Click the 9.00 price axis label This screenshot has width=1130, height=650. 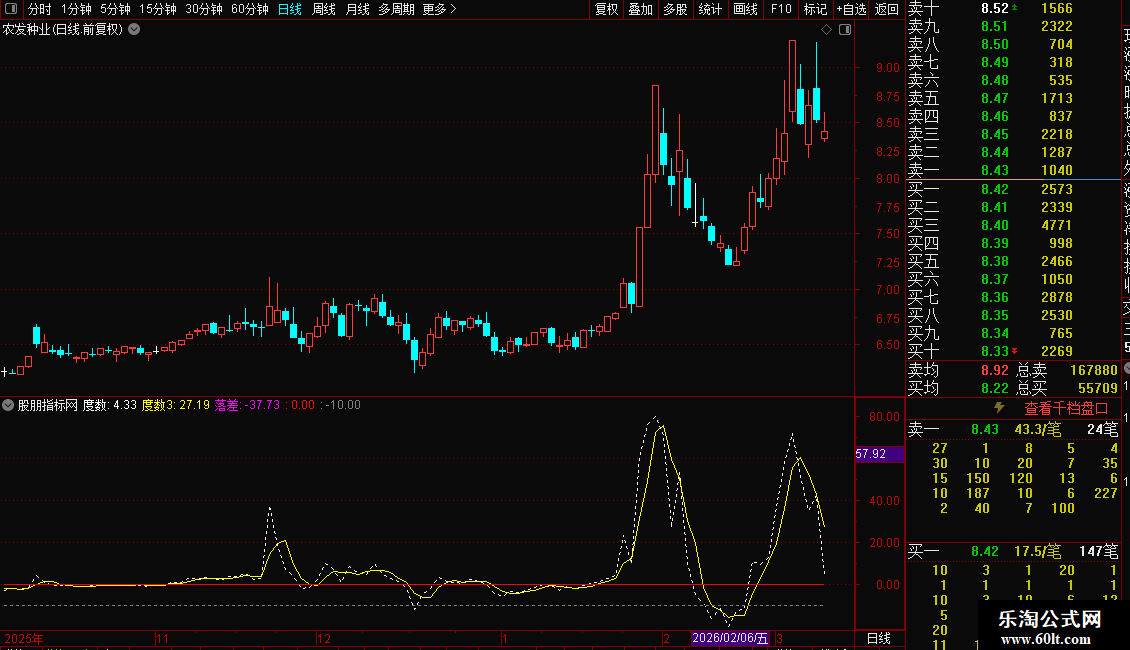click(x=888, y=68)
